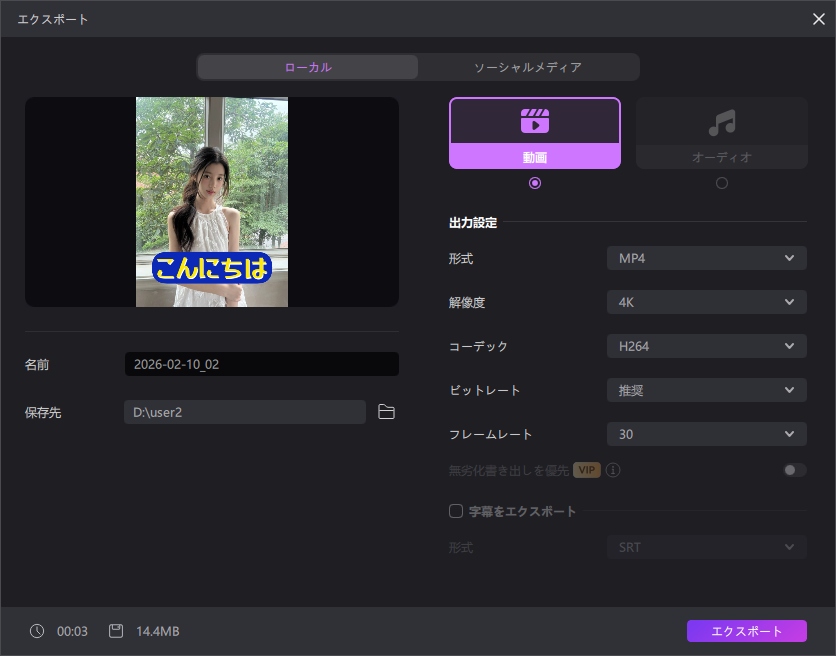Expand the フレームレート 30 dropdown

(706, 434)
